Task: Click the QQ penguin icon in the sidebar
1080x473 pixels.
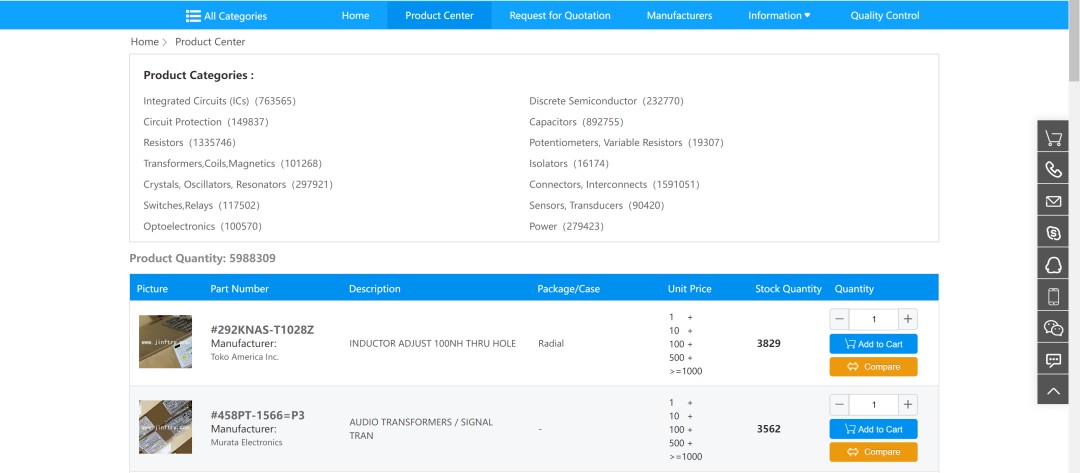Action: tap(1053, 265)
